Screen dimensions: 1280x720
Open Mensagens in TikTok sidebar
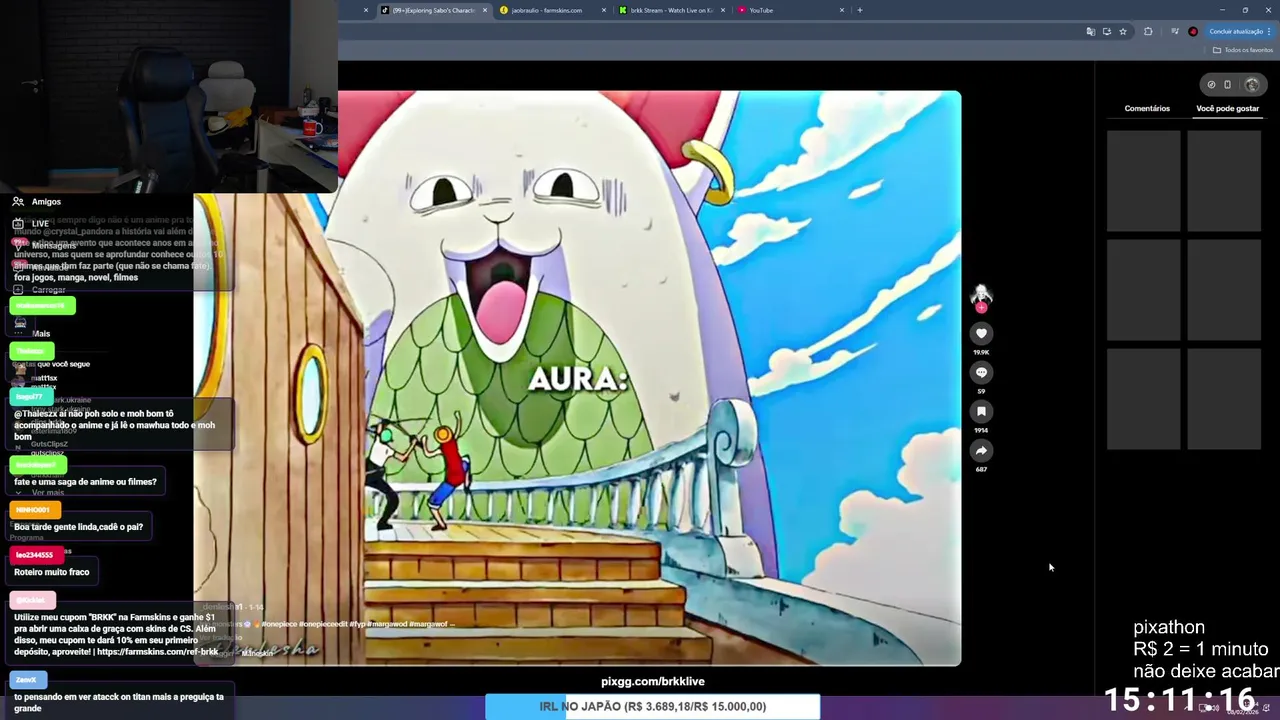(x=45, y=245)
